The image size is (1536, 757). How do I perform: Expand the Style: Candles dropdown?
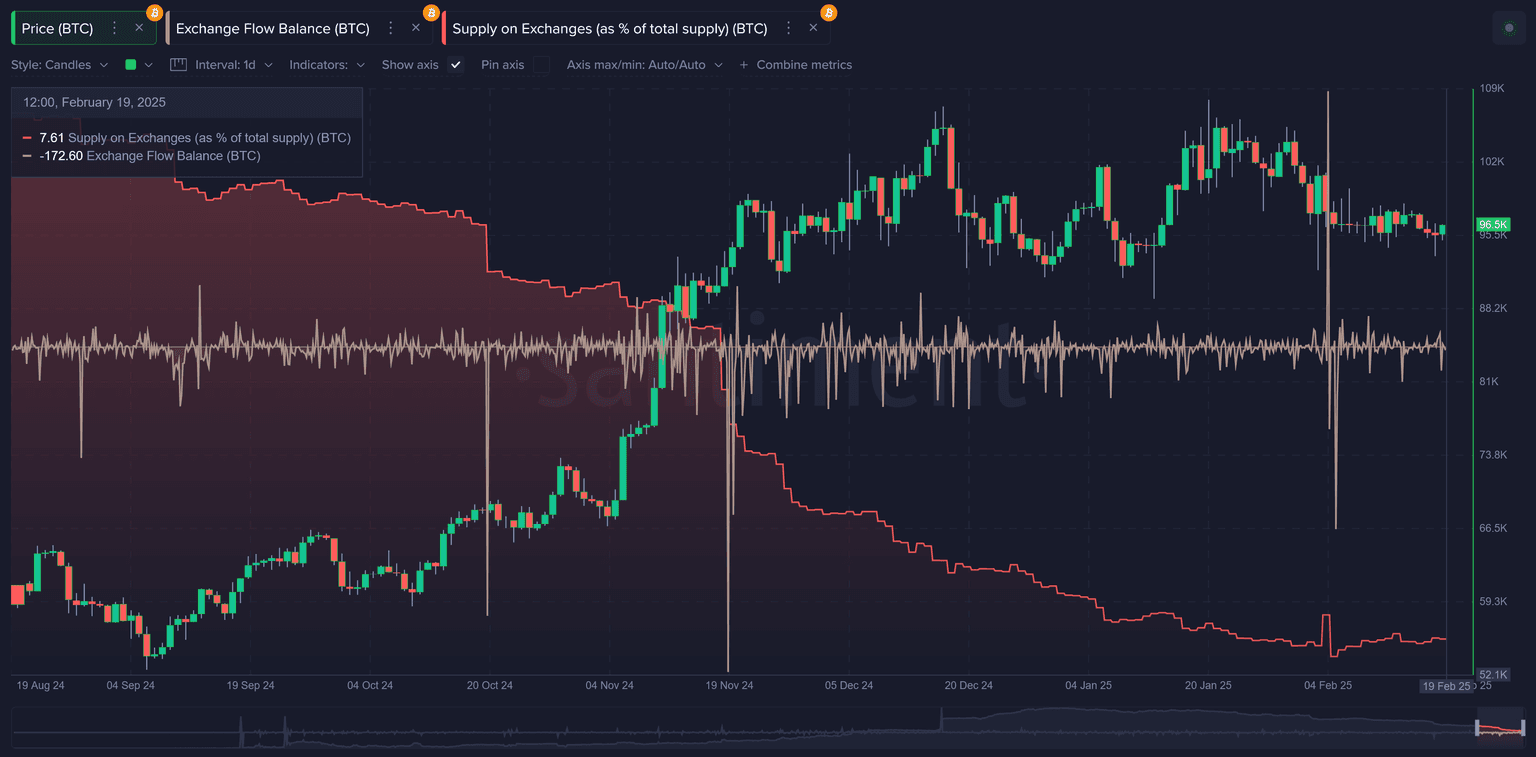click(x=60, y=65)
